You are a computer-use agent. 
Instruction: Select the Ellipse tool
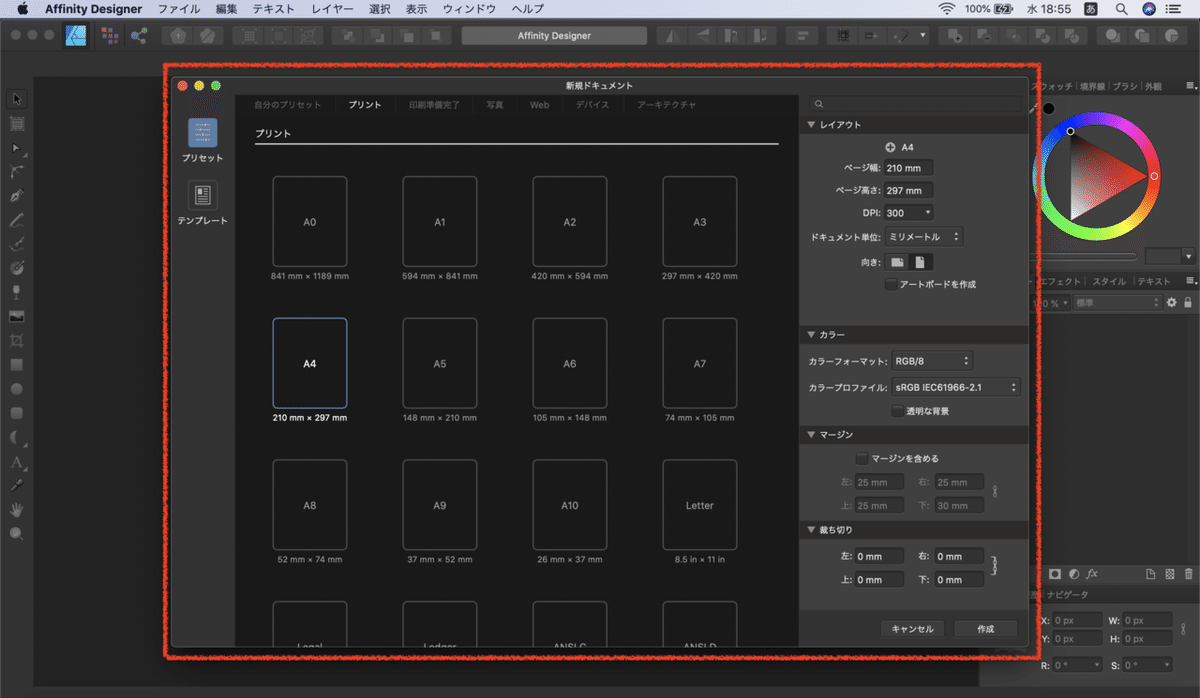click(x=17, y=389)
